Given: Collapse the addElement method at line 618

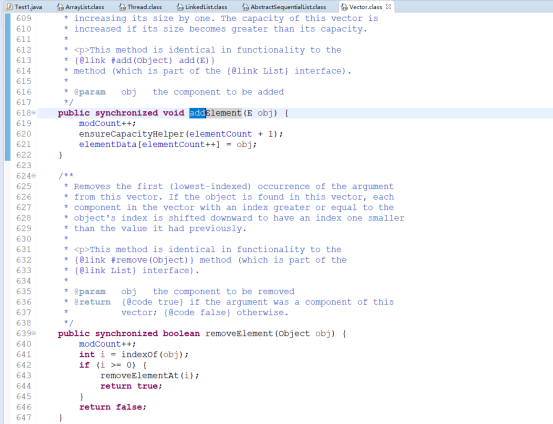Looking at the screenshot, I should tap(34, 113).
